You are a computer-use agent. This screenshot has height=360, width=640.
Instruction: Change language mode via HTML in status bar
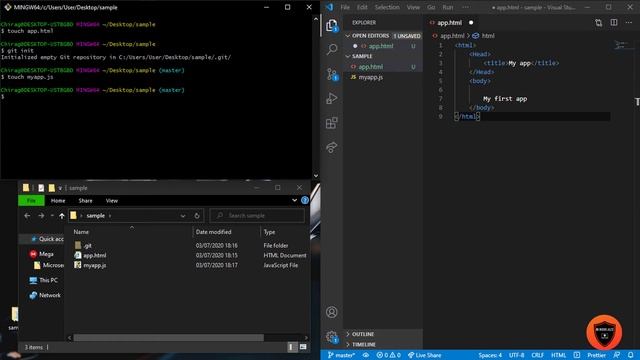[x=558, y=355]
